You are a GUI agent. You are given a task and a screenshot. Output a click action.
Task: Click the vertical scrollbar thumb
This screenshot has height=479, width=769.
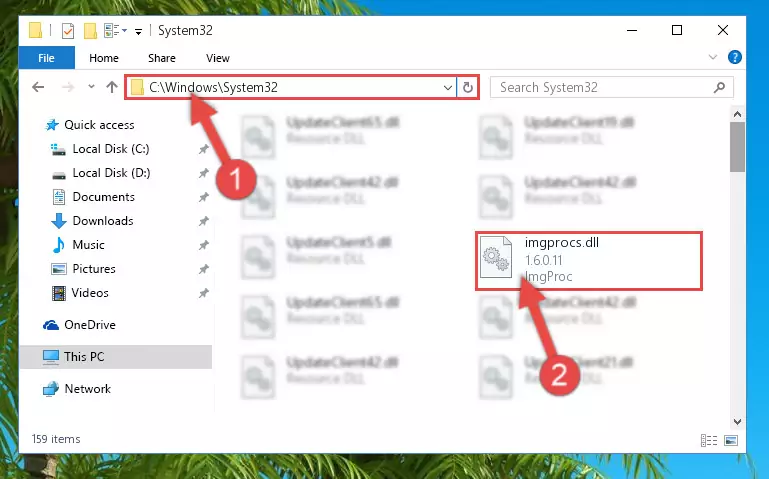737,147
